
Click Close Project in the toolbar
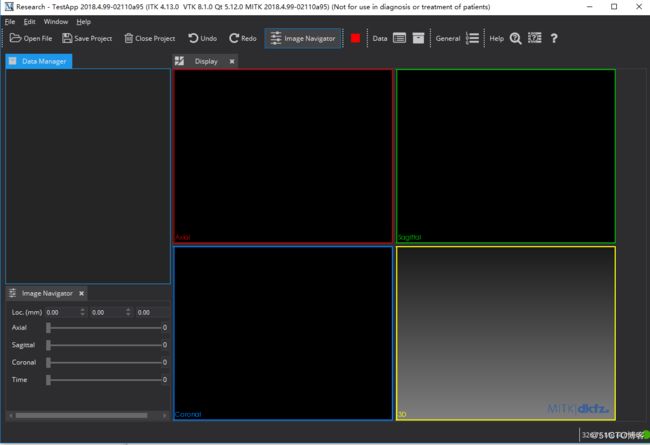click(x=150, y=38)
